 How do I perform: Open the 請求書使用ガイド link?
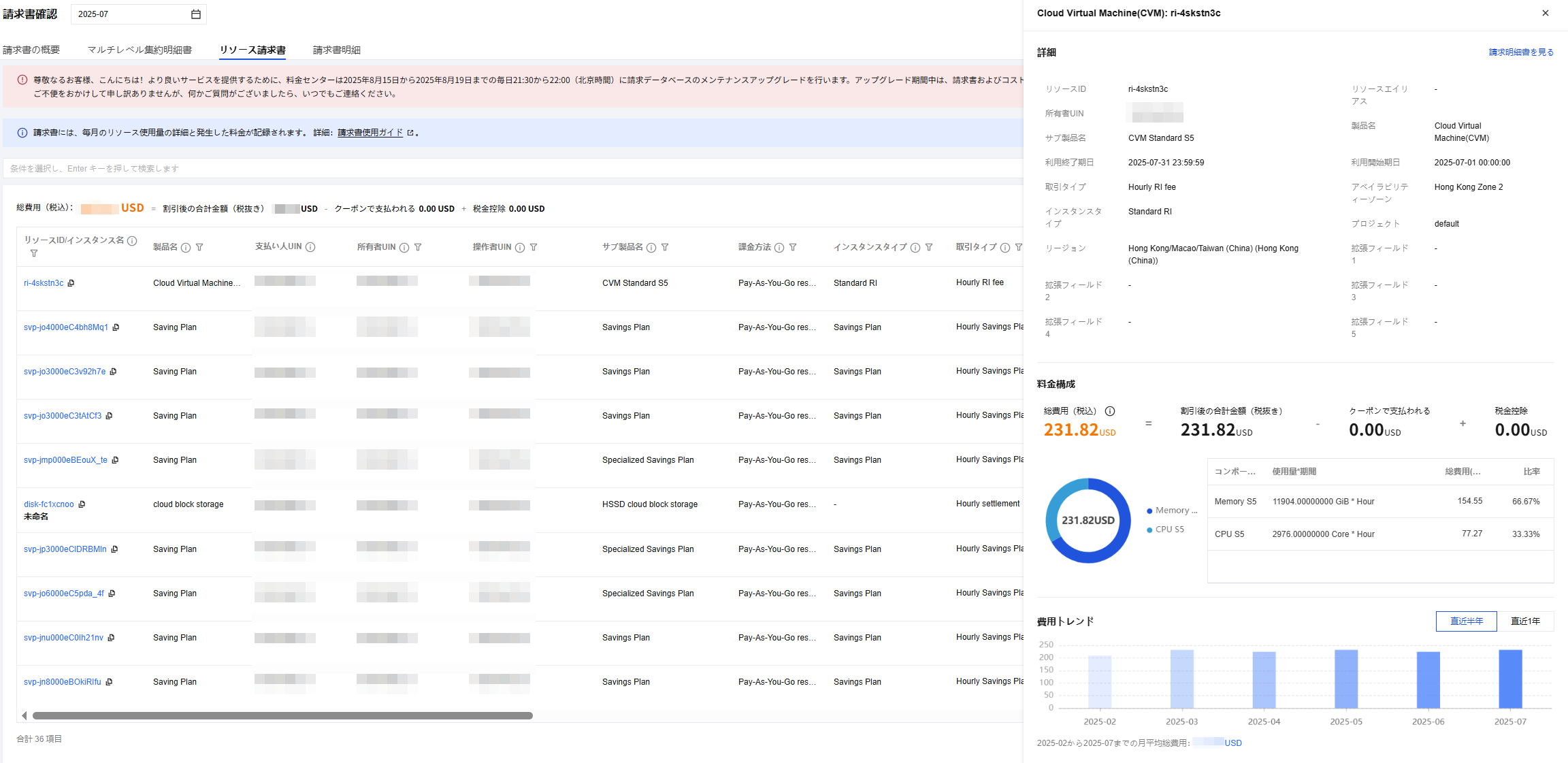click(x=370, y=133)
